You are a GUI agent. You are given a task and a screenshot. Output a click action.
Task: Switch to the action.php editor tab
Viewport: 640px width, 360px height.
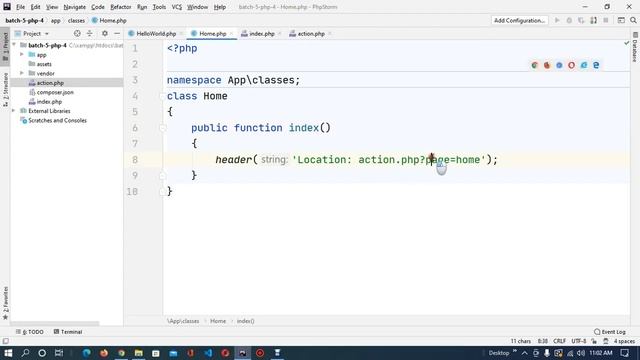tap(311, 33)
